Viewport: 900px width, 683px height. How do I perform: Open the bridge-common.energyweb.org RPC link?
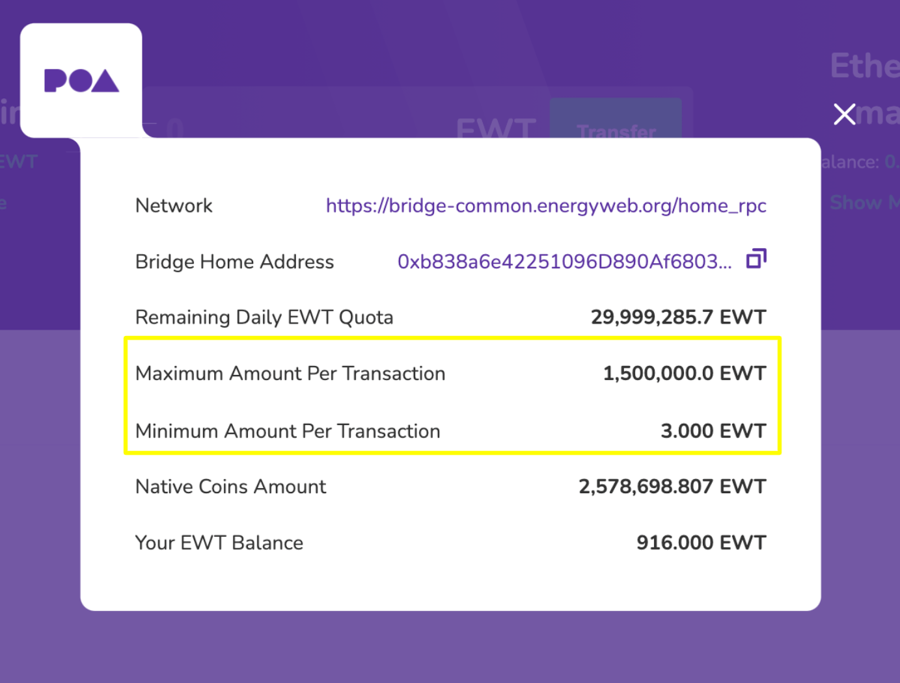click(546, 206)
